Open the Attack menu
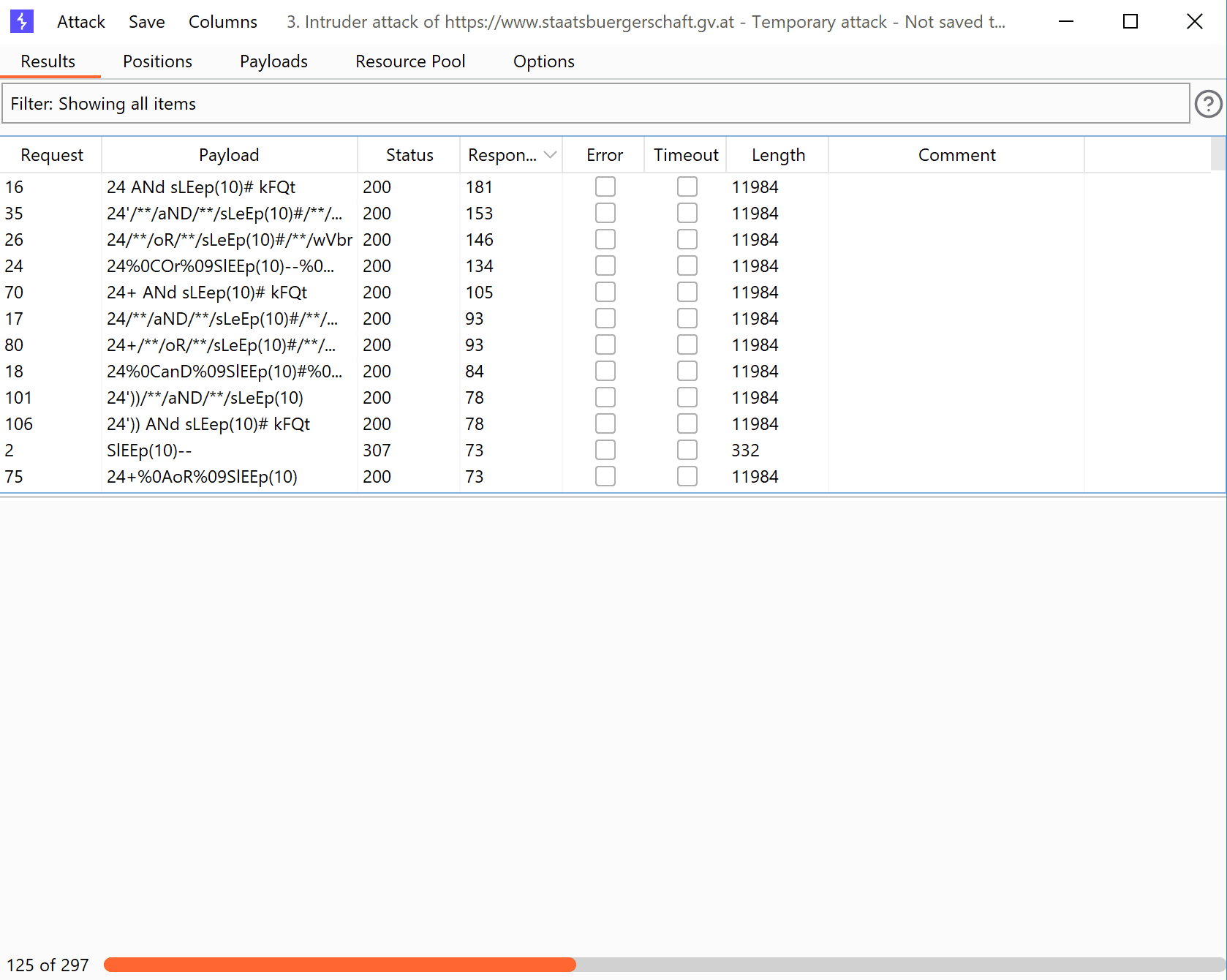Viewport: 1227px width, 980px height. coord(81,22)
